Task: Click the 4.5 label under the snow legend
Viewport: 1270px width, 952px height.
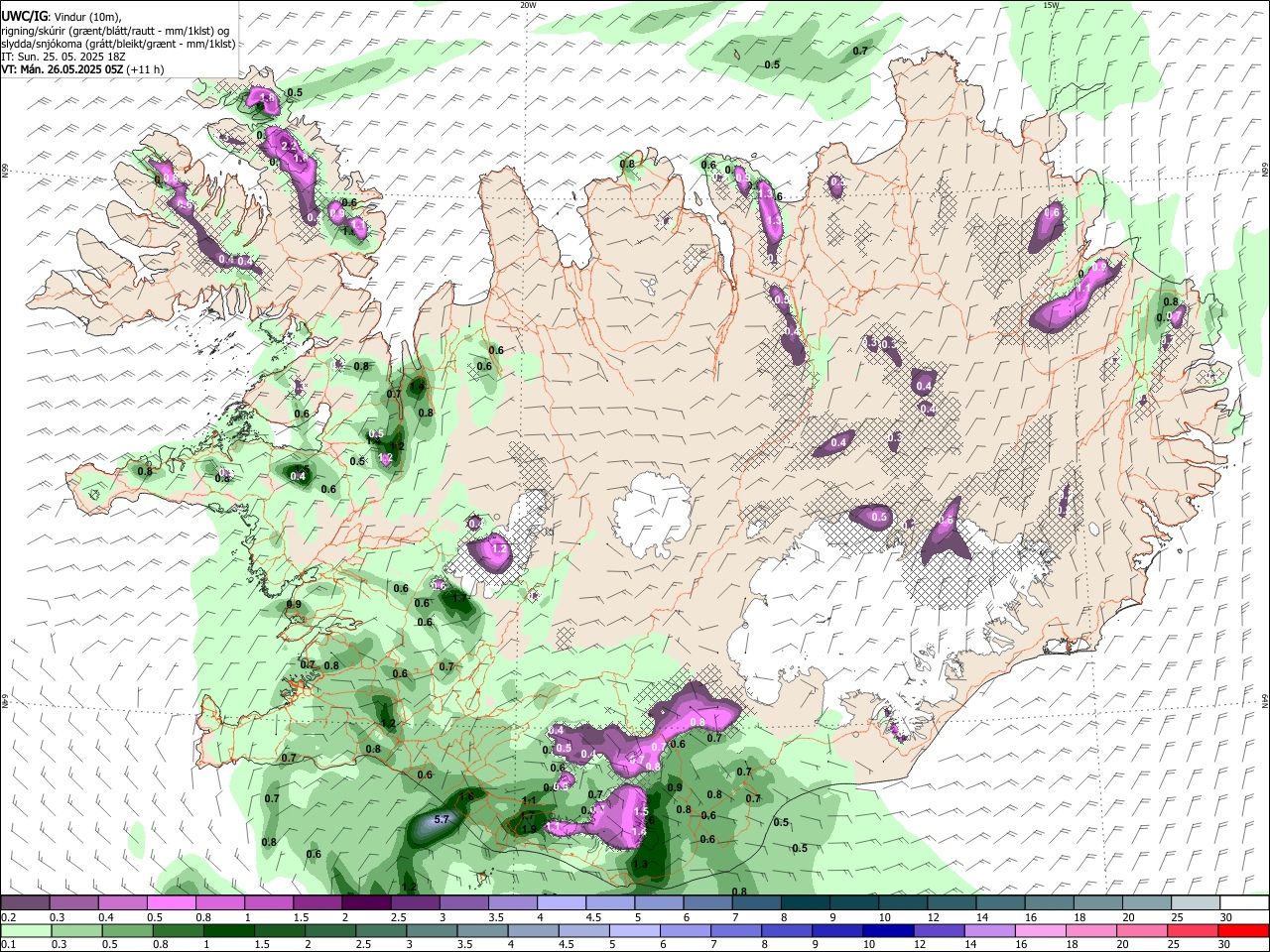Action: [x=593, y=917]
